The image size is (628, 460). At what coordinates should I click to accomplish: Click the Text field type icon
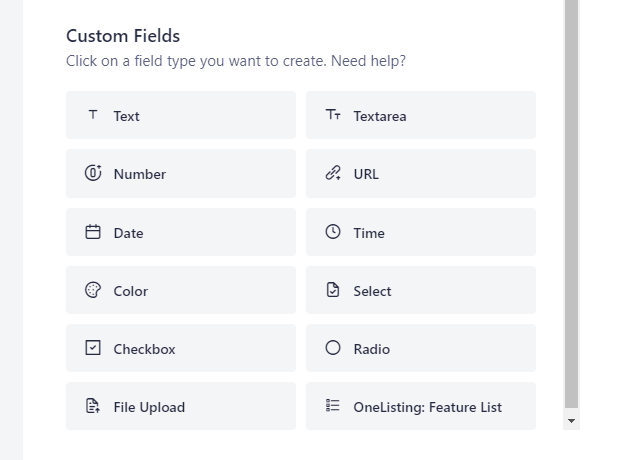93,115
